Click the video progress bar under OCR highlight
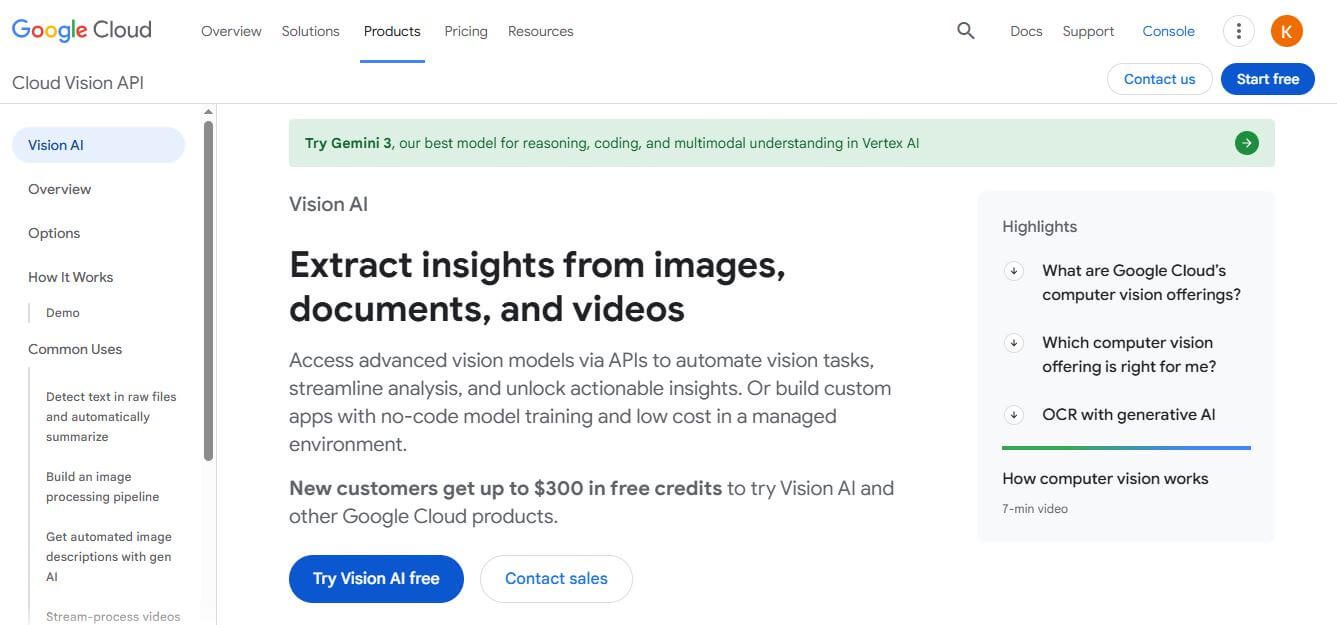The image size is (1337, 625). pyautogui.click(x=1125, y=447)
